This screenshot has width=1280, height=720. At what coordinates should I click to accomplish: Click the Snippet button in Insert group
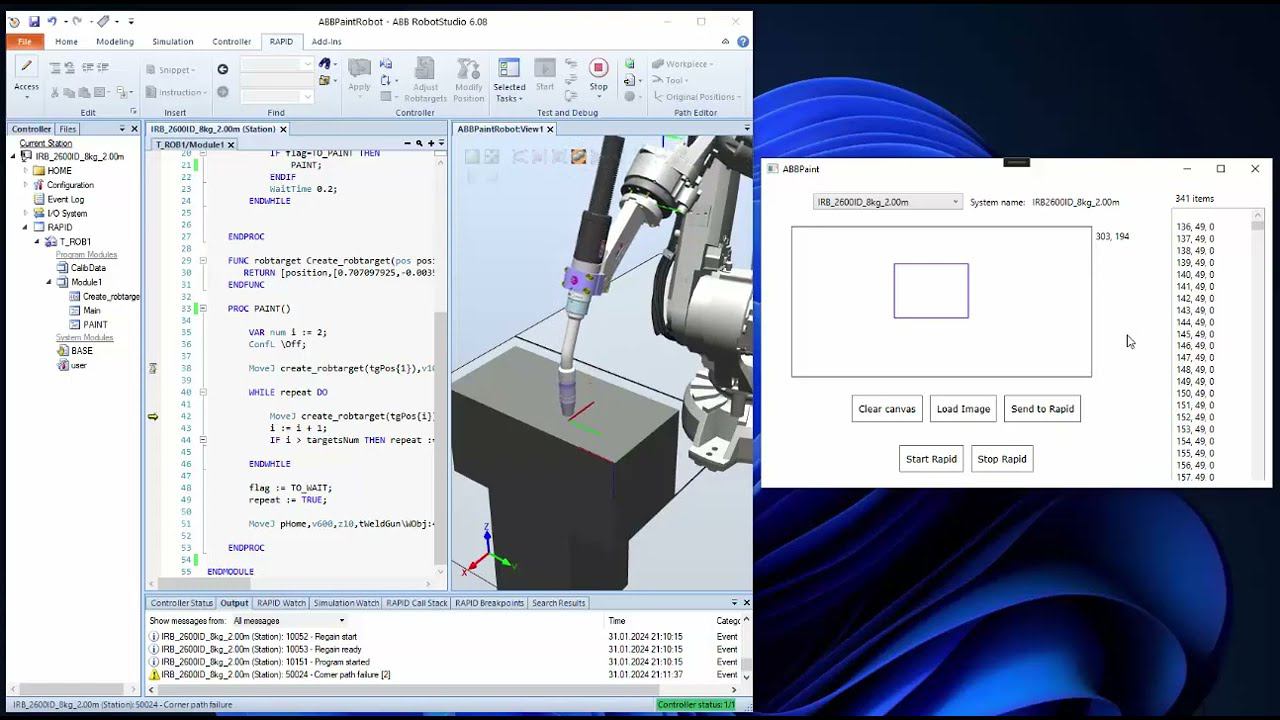point(171,70)
